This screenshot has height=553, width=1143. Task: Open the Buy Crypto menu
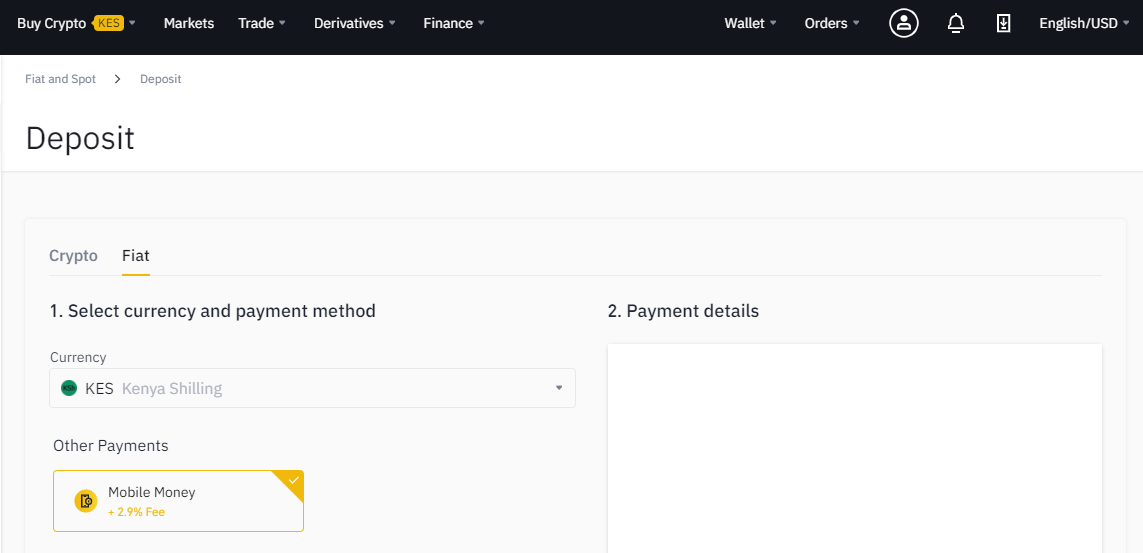pos(77,23)
